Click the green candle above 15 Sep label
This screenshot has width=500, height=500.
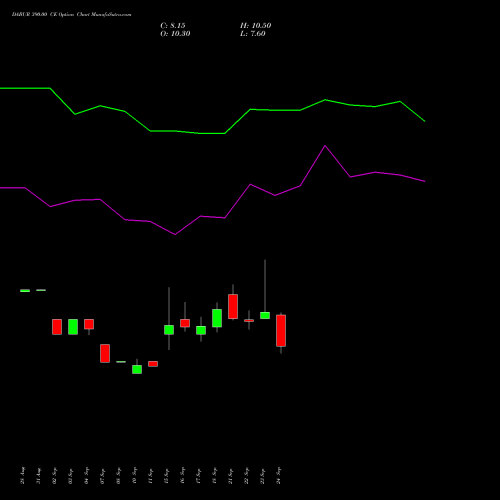(x=169, y=330)
